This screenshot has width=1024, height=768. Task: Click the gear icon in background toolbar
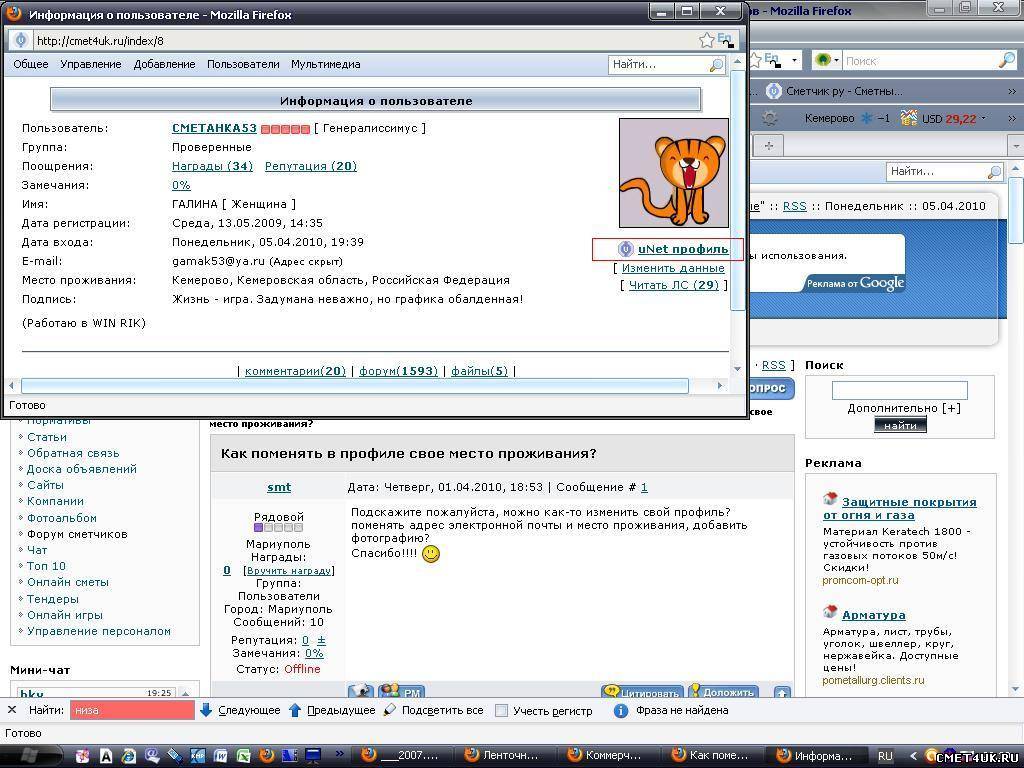769,118
